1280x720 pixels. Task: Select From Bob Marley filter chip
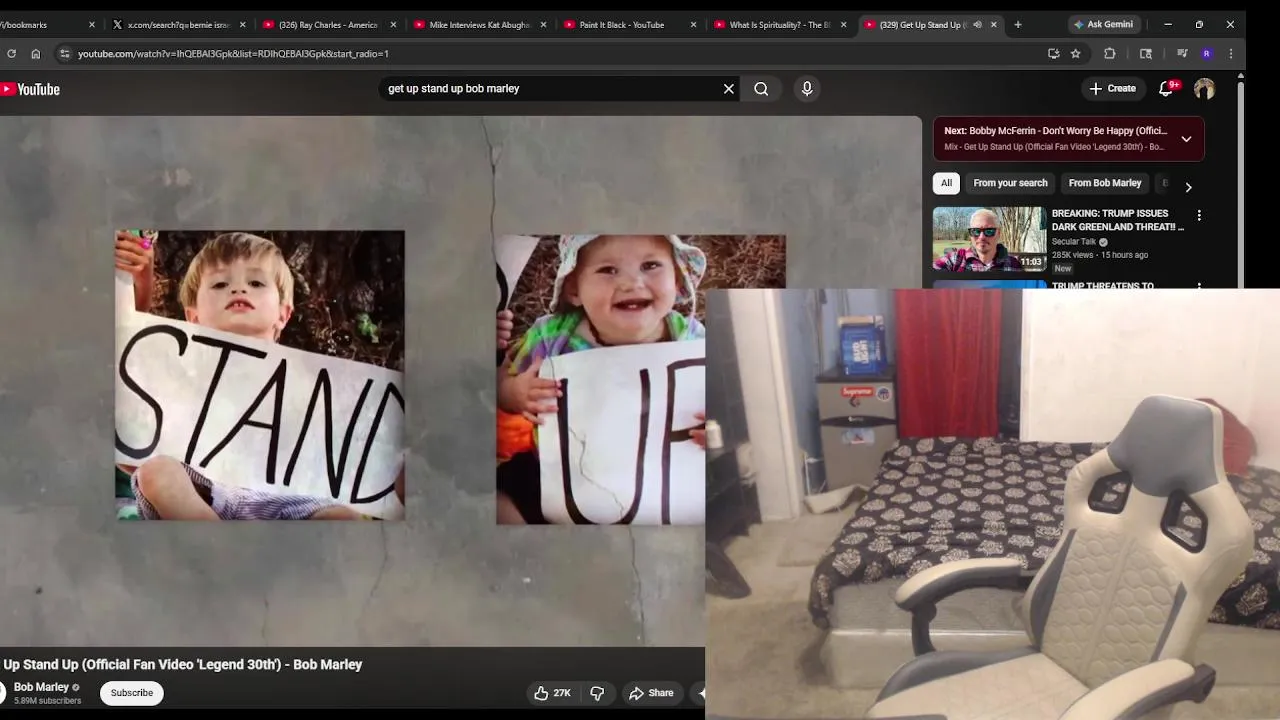[1105, 183]
